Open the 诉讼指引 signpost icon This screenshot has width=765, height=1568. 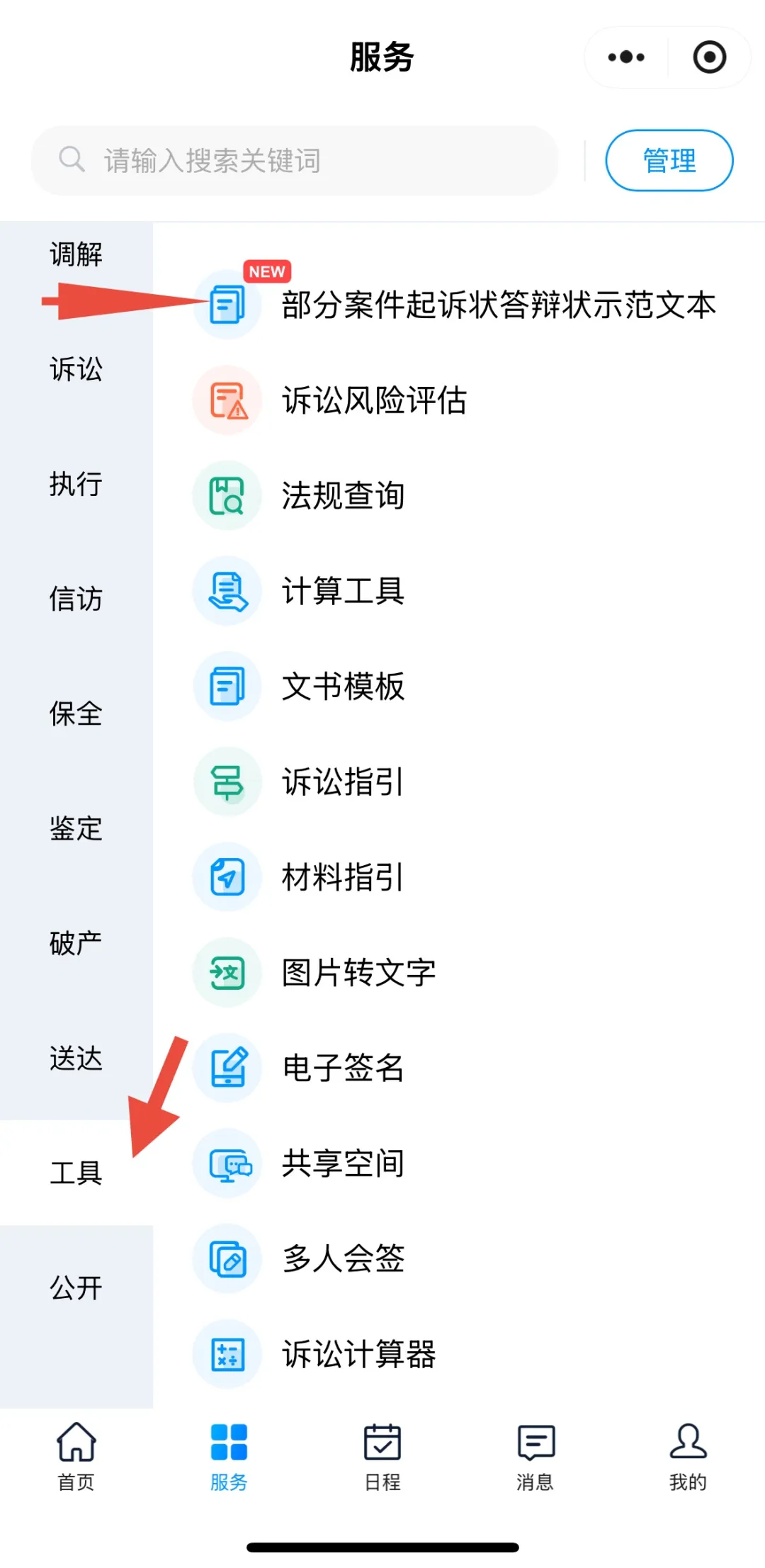pyautogui.click(x=227, y=782)
